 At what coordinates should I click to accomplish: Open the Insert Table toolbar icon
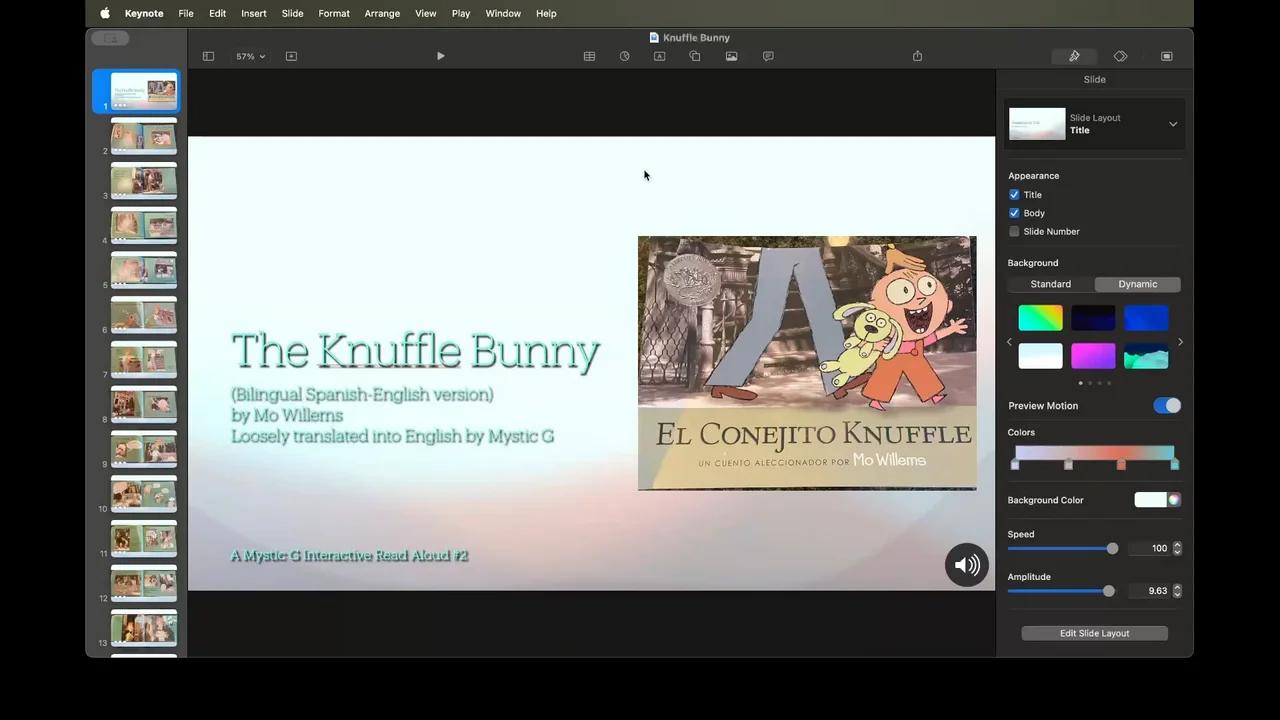[589, 56]
